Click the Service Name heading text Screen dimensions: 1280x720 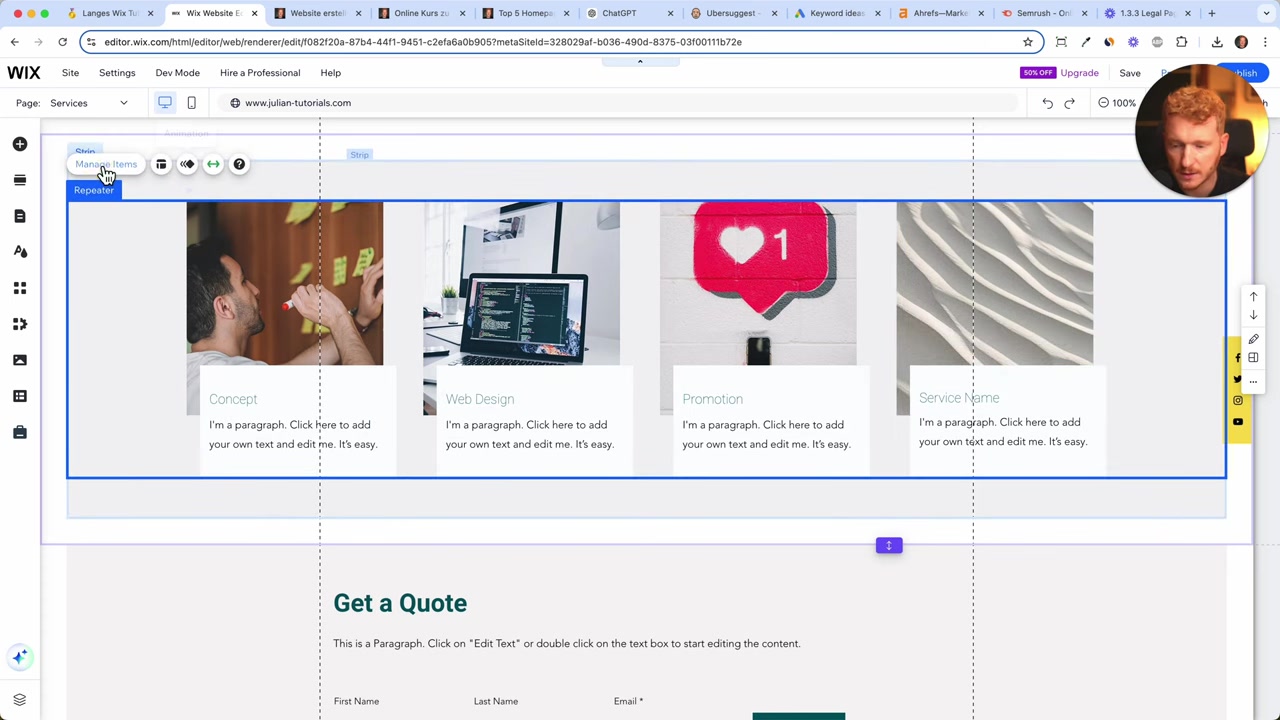point(959,398)
